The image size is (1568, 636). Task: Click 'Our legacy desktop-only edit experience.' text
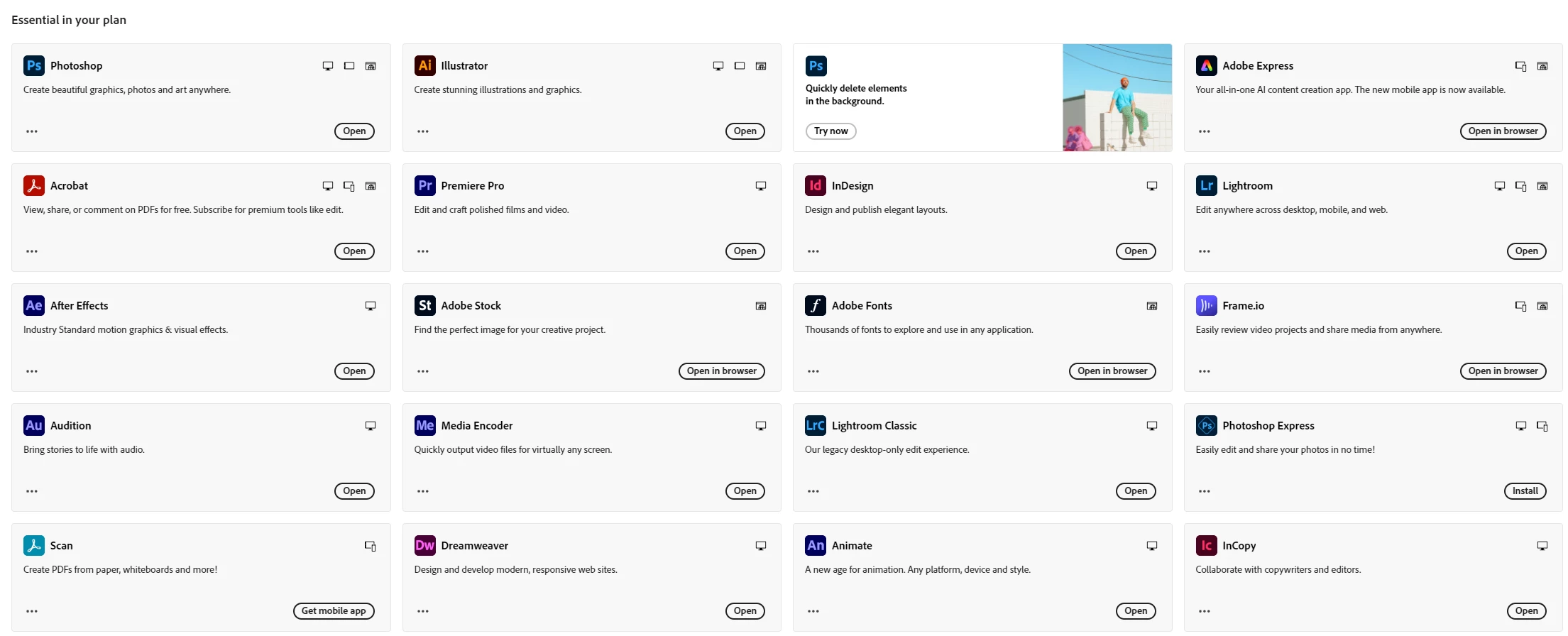coord(887,450)
